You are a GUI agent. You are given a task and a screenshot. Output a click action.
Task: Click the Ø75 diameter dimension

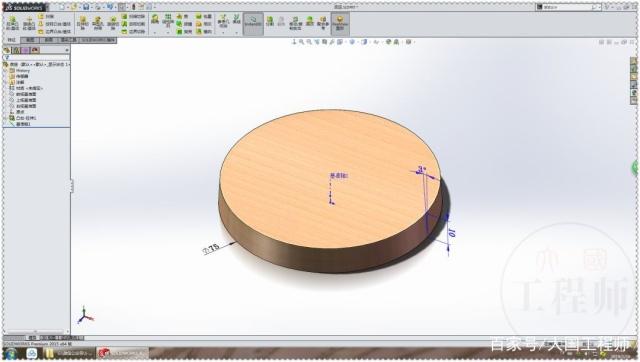211,248
